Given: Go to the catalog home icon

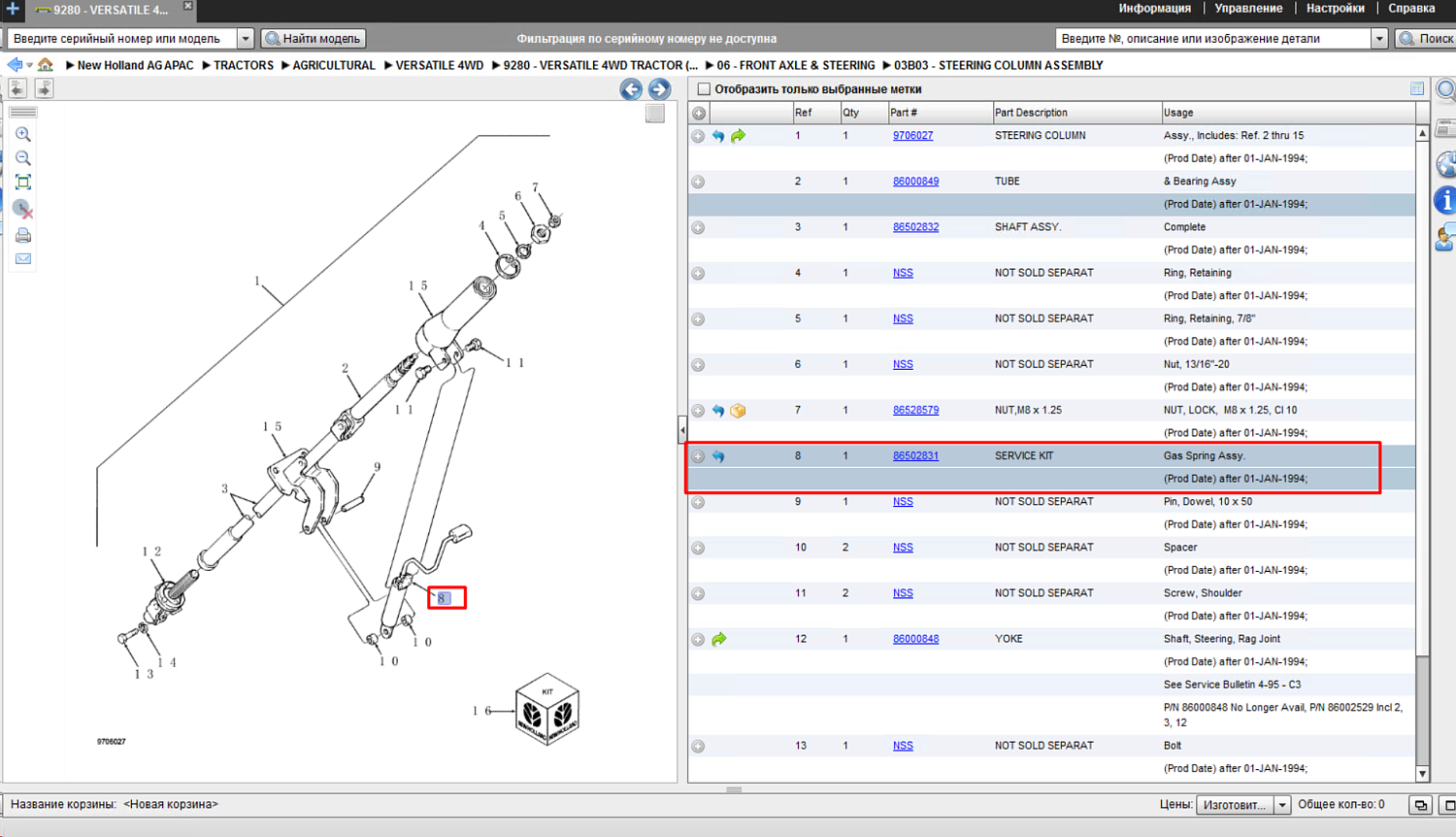Looking at the screenshot, I should (46, 65).
